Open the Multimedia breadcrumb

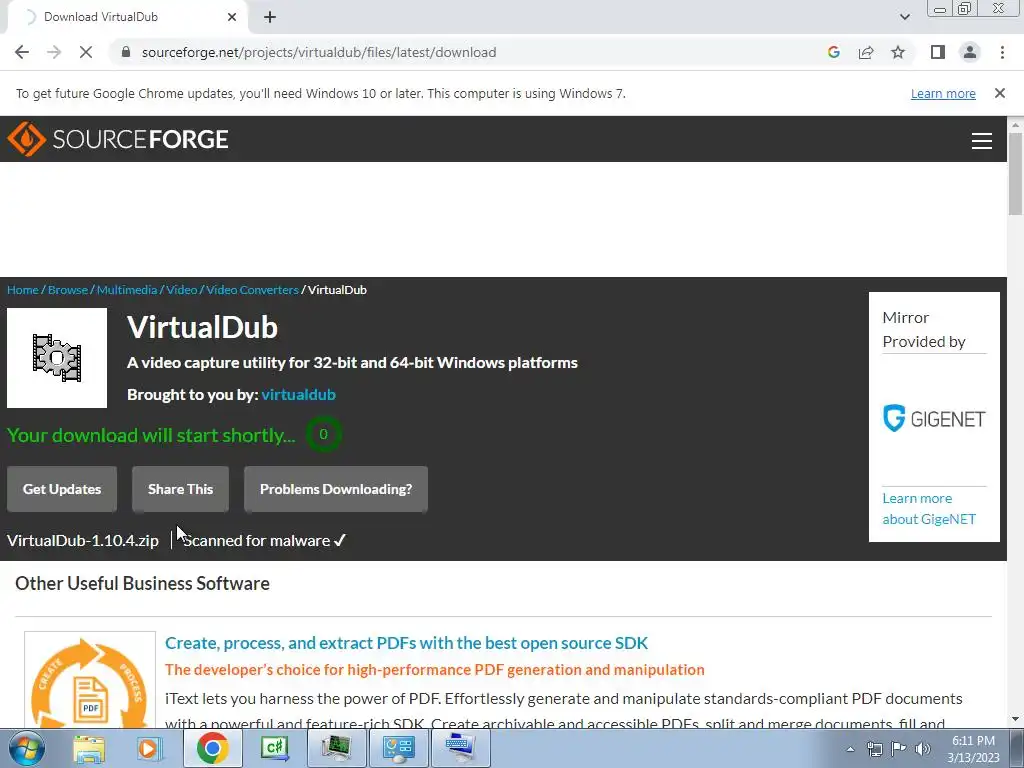pyautogui.click(x=127, y=289)
